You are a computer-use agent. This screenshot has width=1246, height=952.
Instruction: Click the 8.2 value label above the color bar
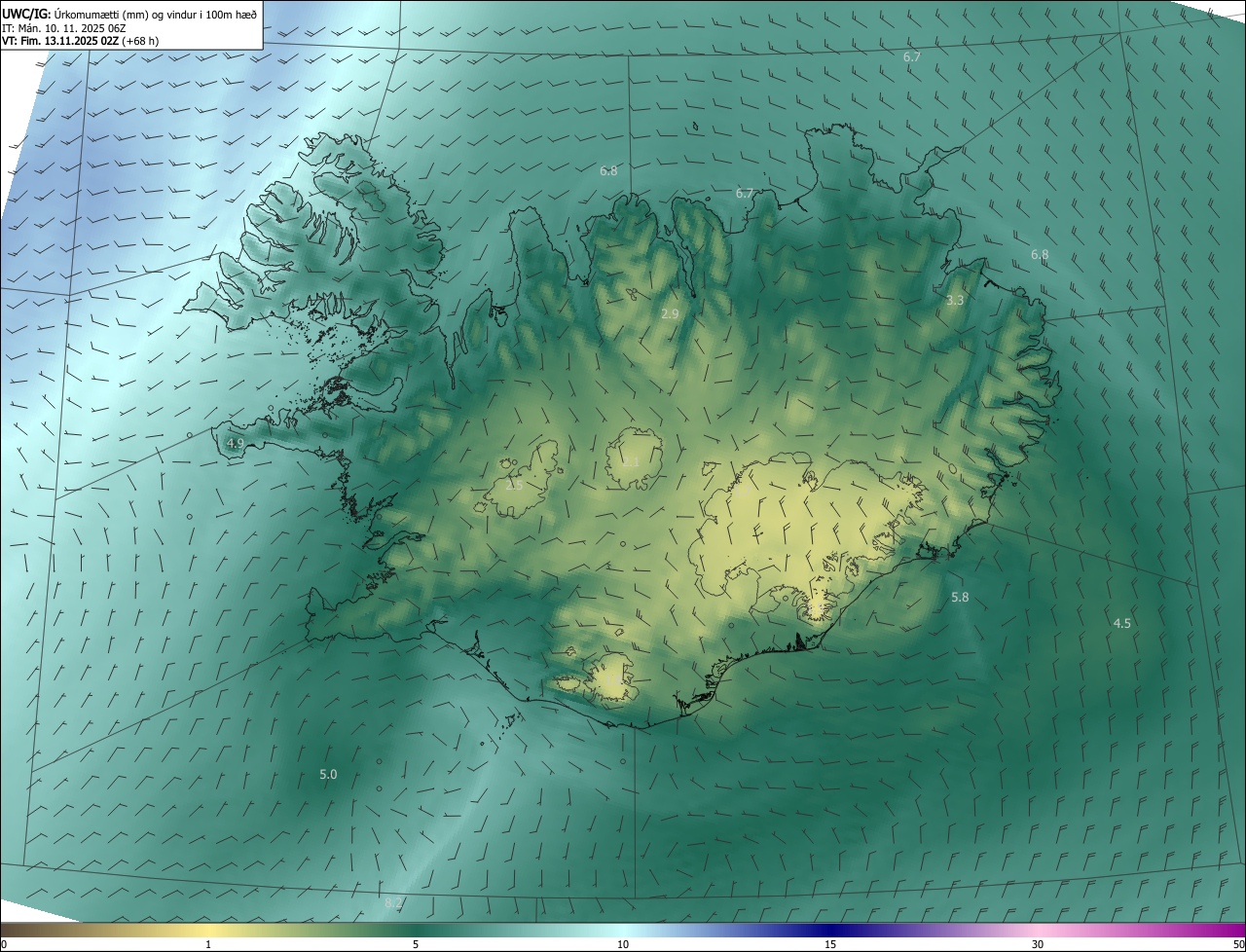pyautogui.click(x=392, y=903)
